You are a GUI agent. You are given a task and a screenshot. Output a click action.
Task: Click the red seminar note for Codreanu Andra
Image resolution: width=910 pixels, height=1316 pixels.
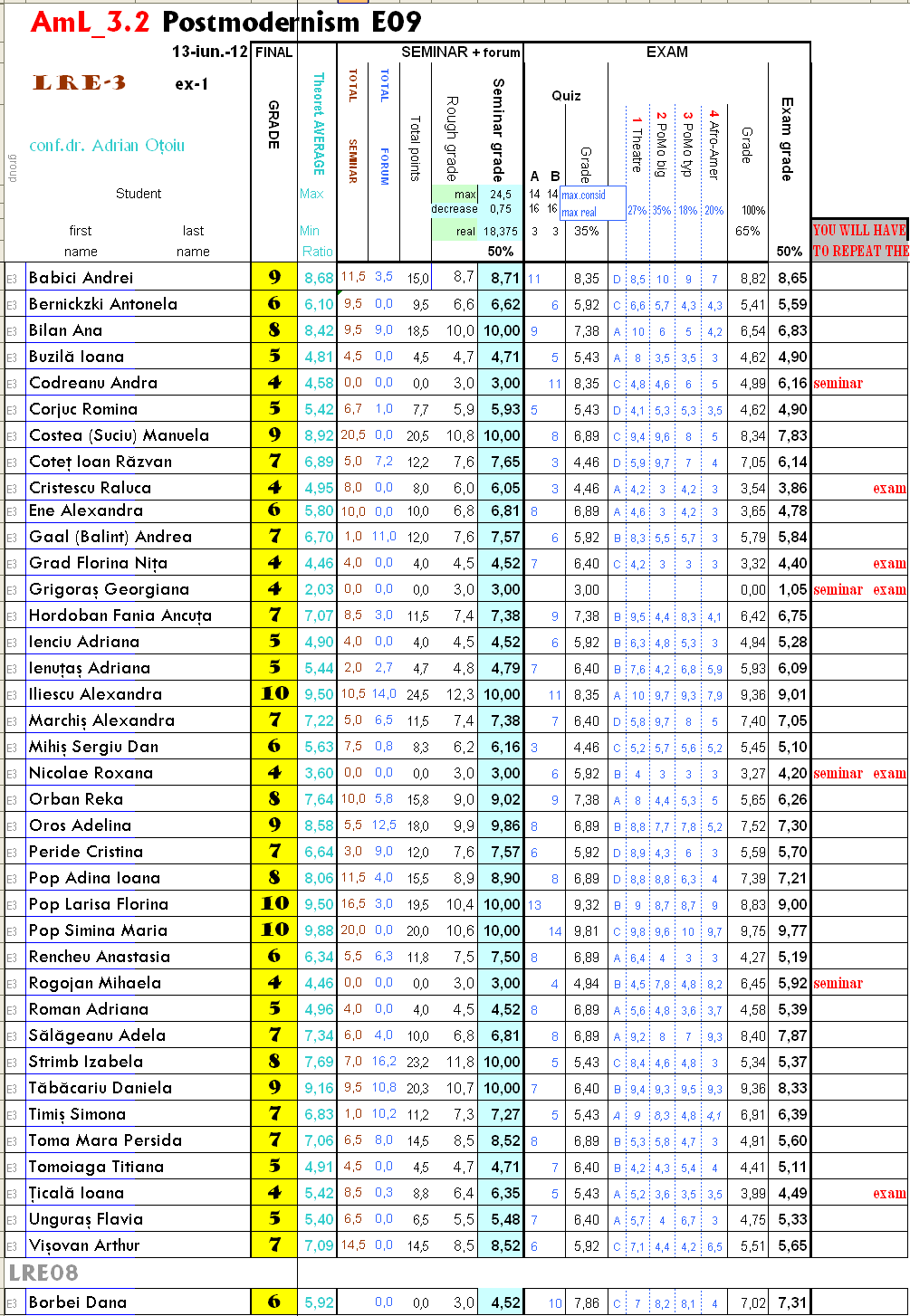[838, 384]
